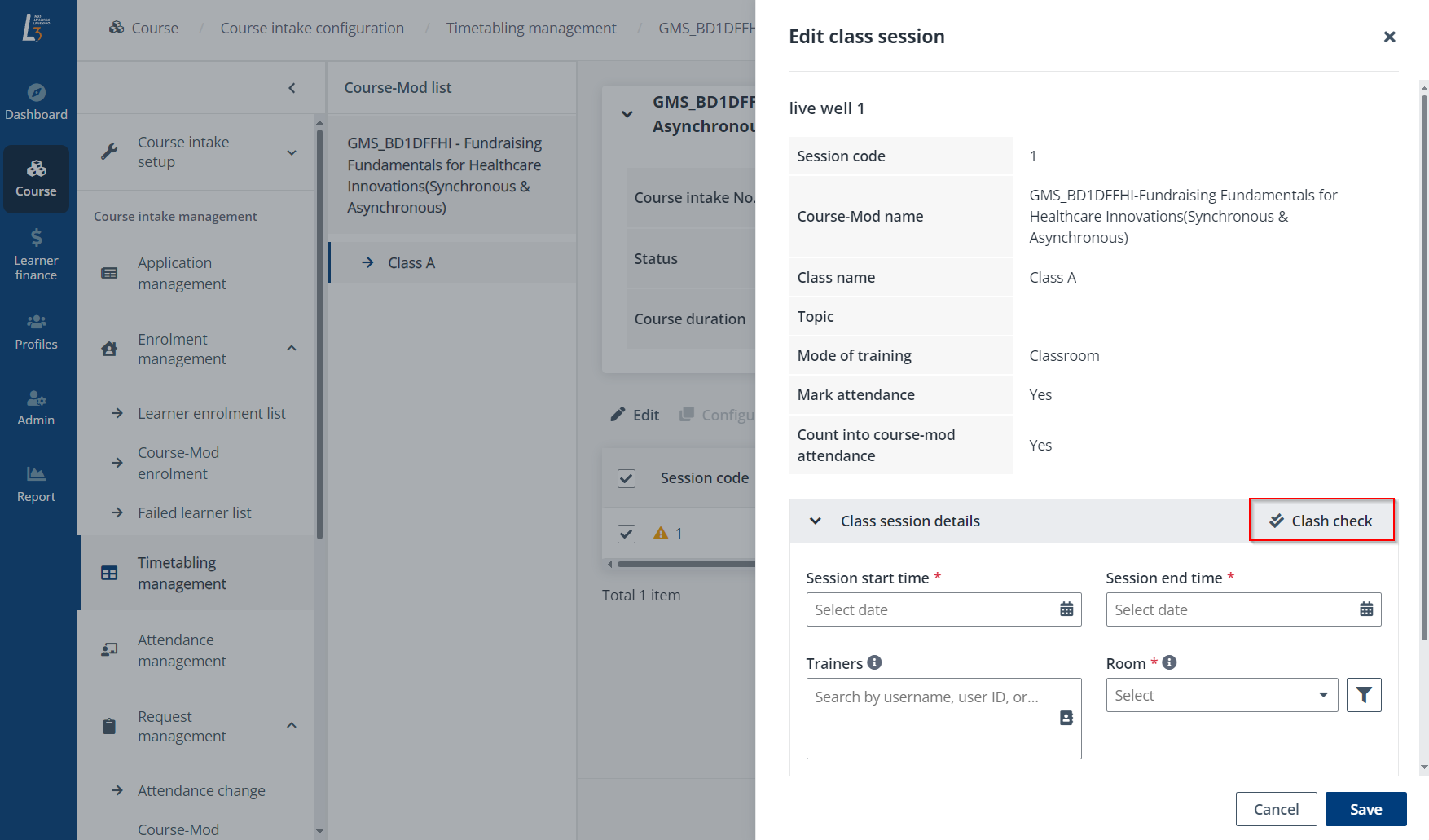The image size is (1429, 840).
Task: Toggle the Session code header checkbox
Action: click(x=627, y=478)
